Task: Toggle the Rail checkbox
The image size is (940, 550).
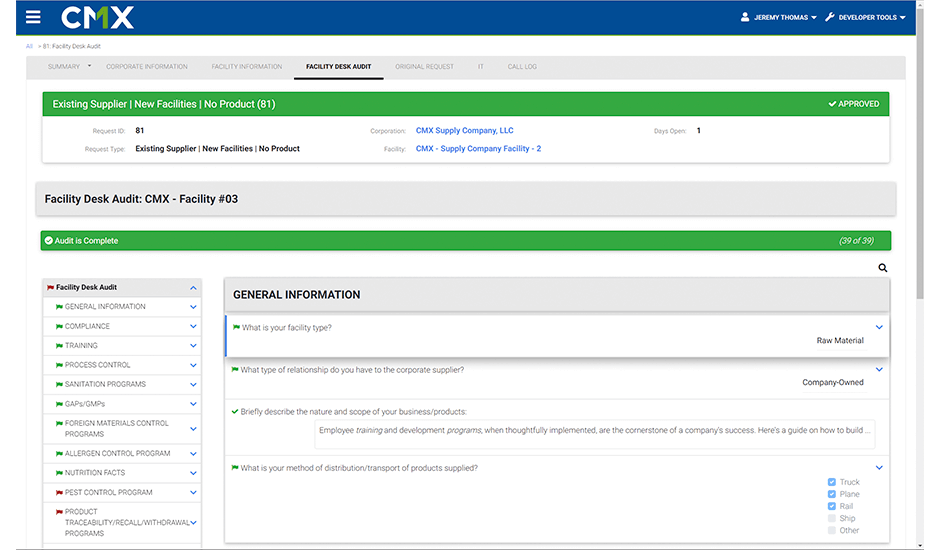Action: point(831,506)
